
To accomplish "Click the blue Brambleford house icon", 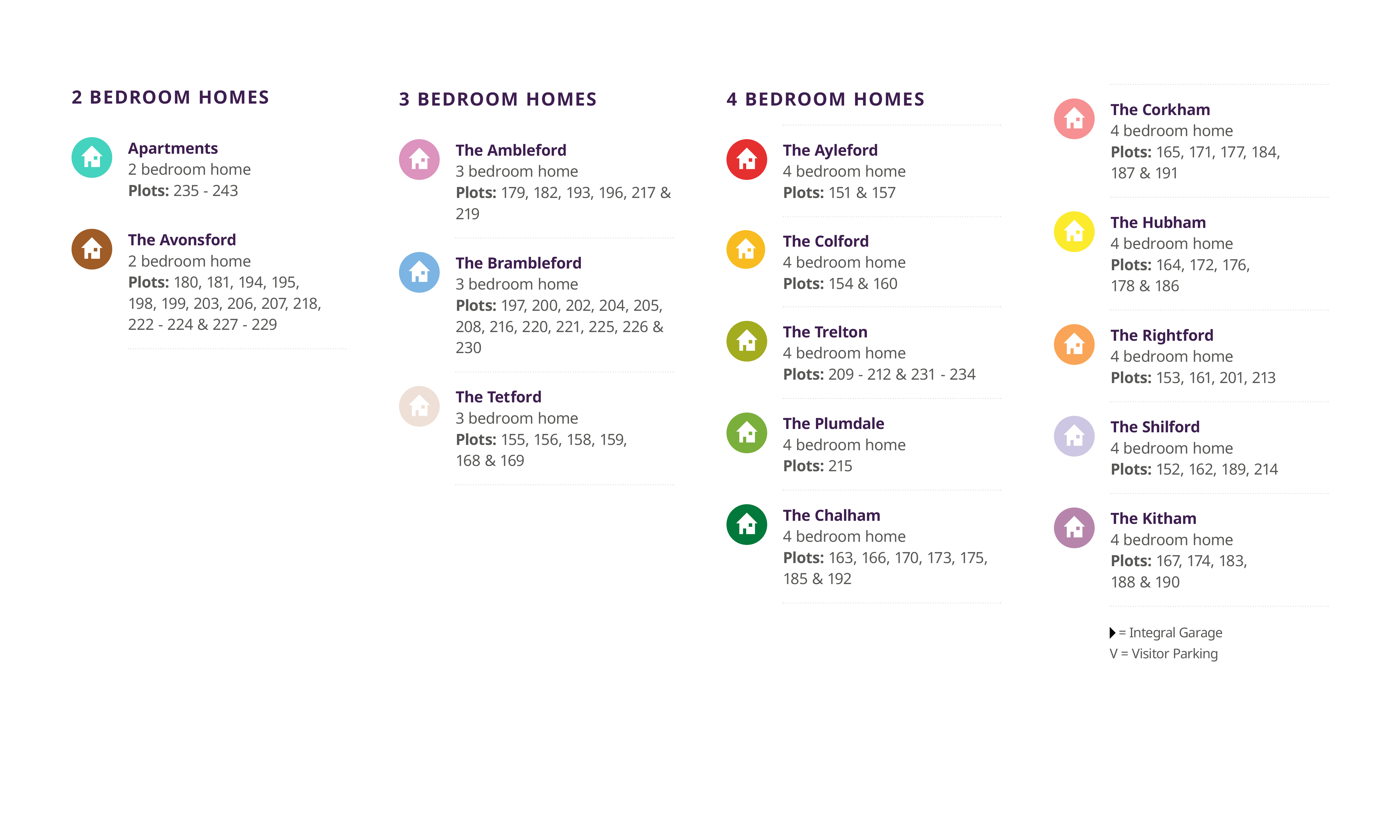I will click(419, 272).
